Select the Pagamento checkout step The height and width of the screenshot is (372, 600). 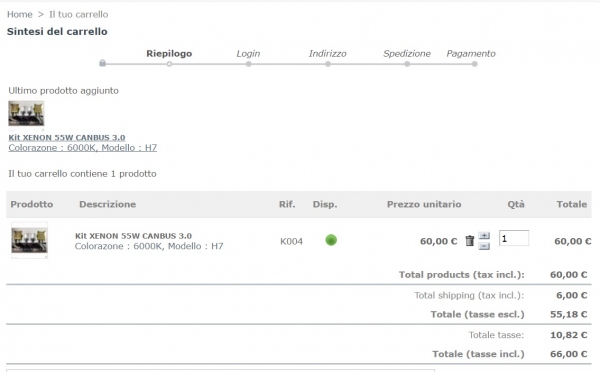[x=471, y=54]
